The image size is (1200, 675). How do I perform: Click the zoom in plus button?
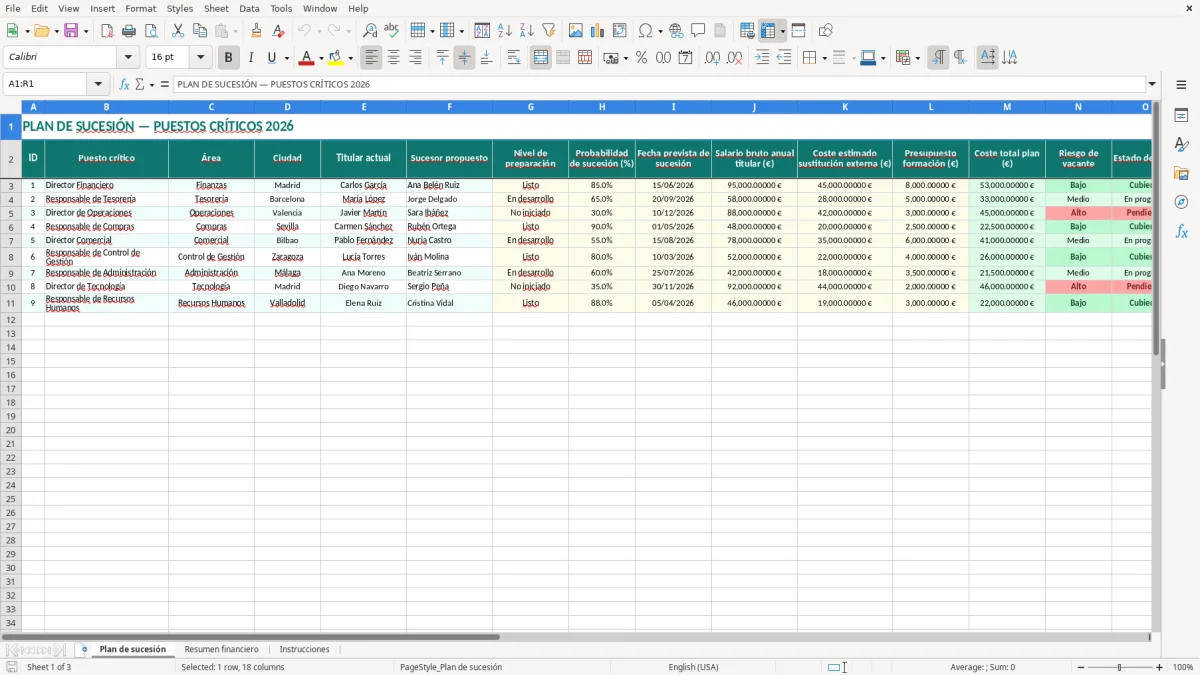pyautogui.click(x=1159, y=667)
